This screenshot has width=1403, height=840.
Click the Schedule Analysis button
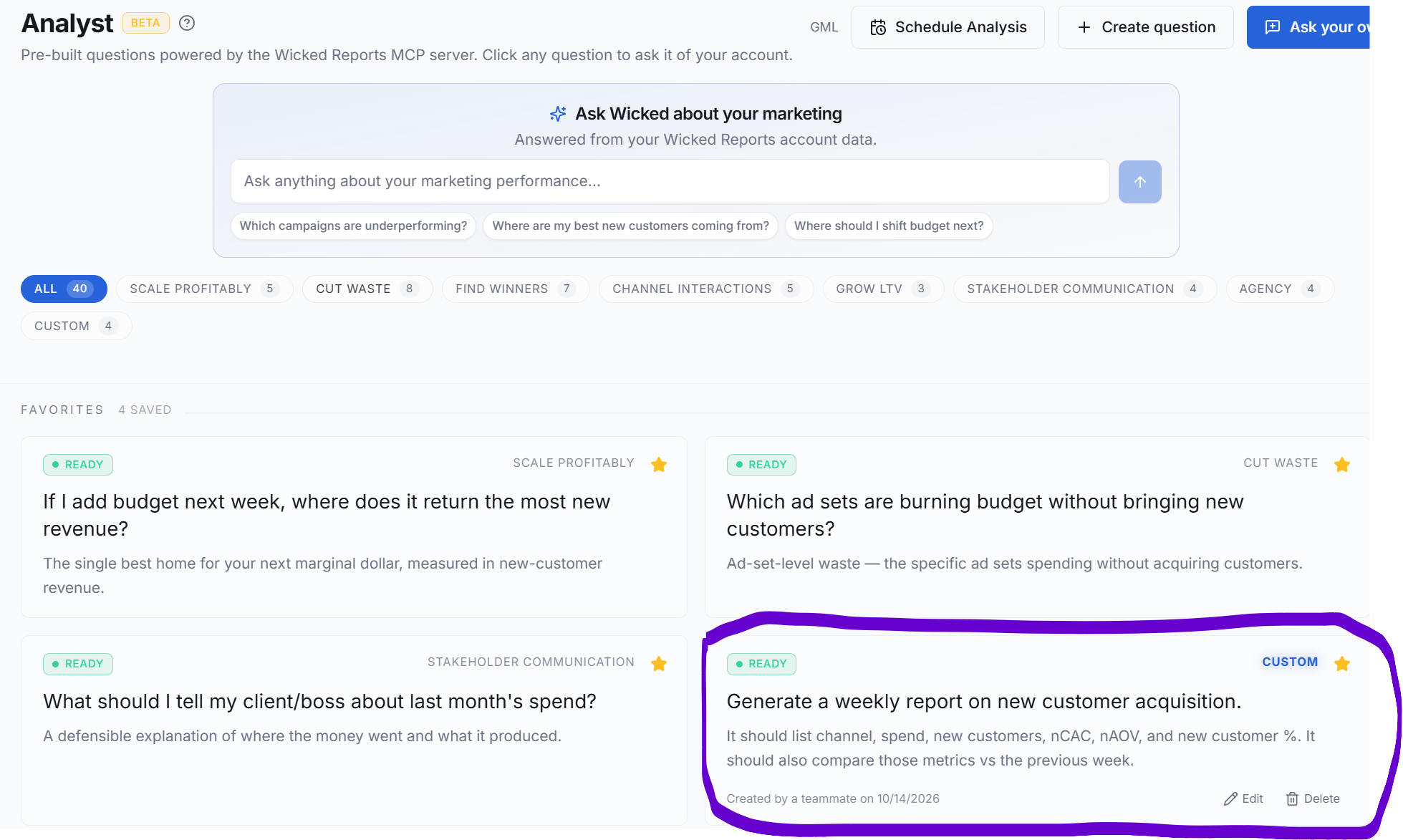pos(948,27)
